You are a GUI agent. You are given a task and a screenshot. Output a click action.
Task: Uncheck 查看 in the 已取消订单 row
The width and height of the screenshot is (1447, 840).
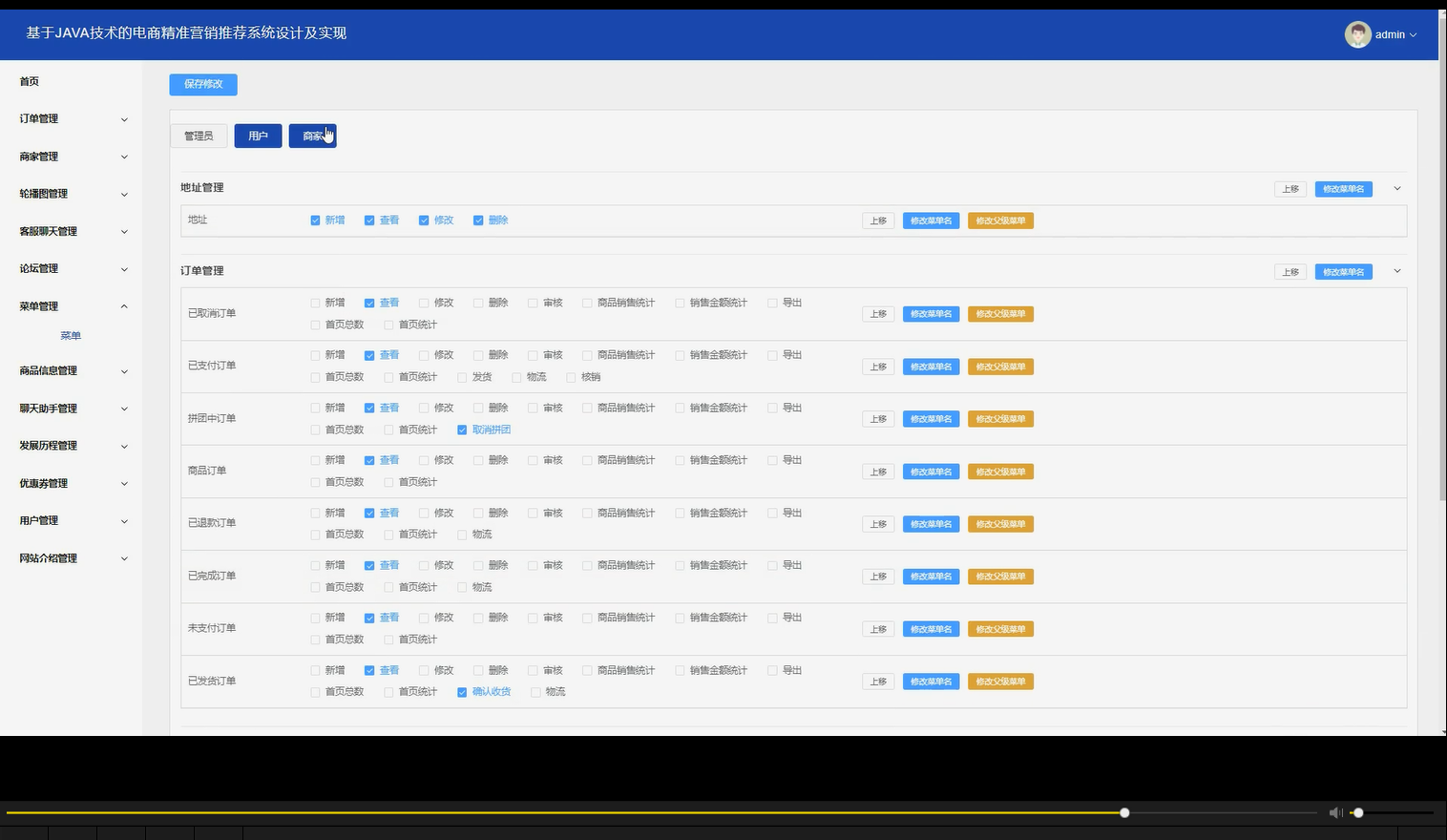point(369,303)
